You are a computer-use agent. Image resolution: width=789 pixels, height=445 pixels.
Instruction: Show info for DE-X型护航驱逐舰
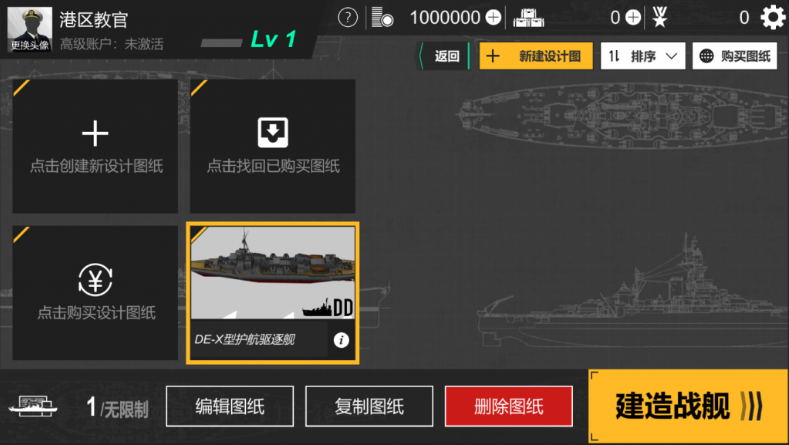341,340
